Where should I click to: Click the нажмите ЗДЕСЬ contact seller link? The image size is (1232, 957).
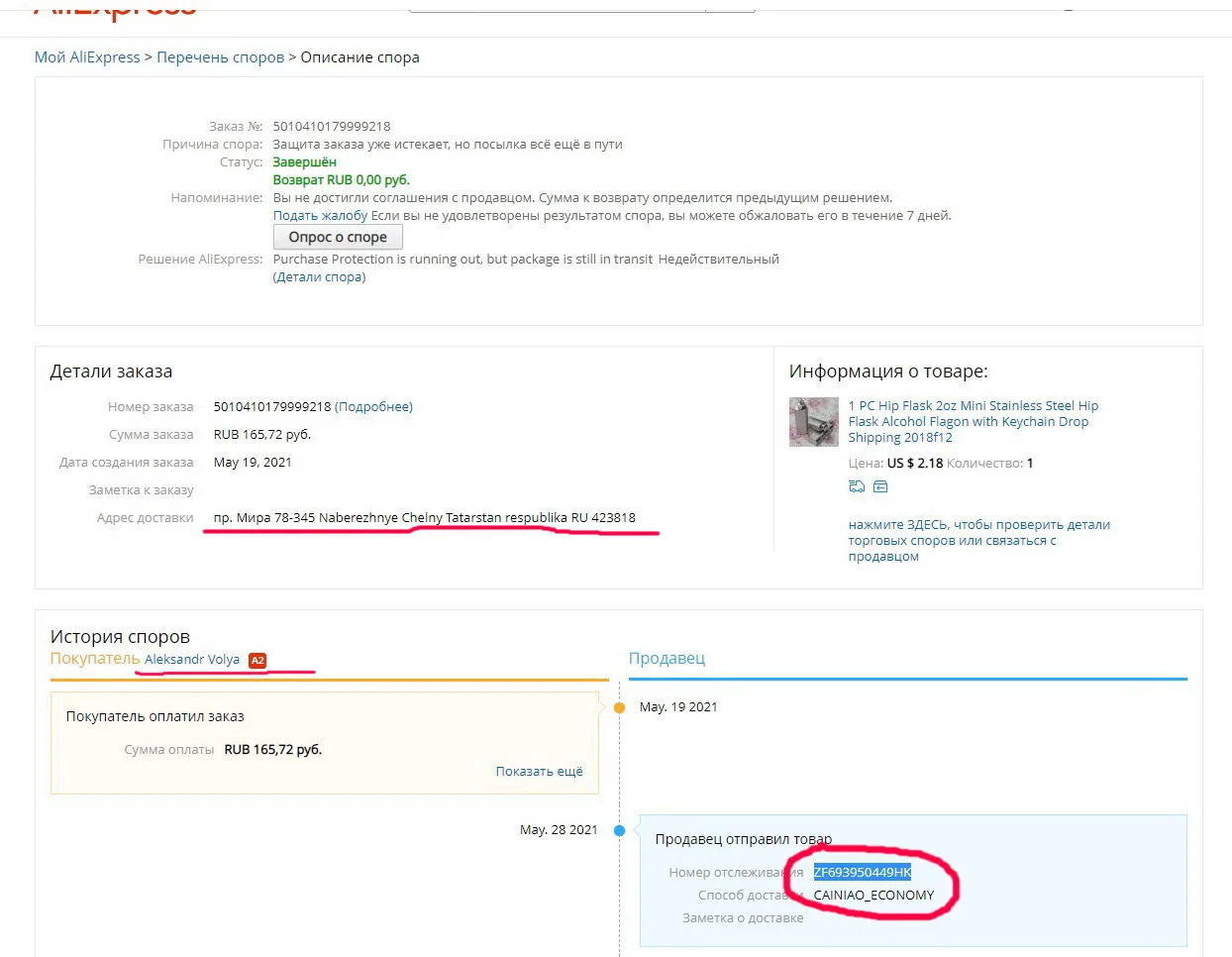coord(979,541)
